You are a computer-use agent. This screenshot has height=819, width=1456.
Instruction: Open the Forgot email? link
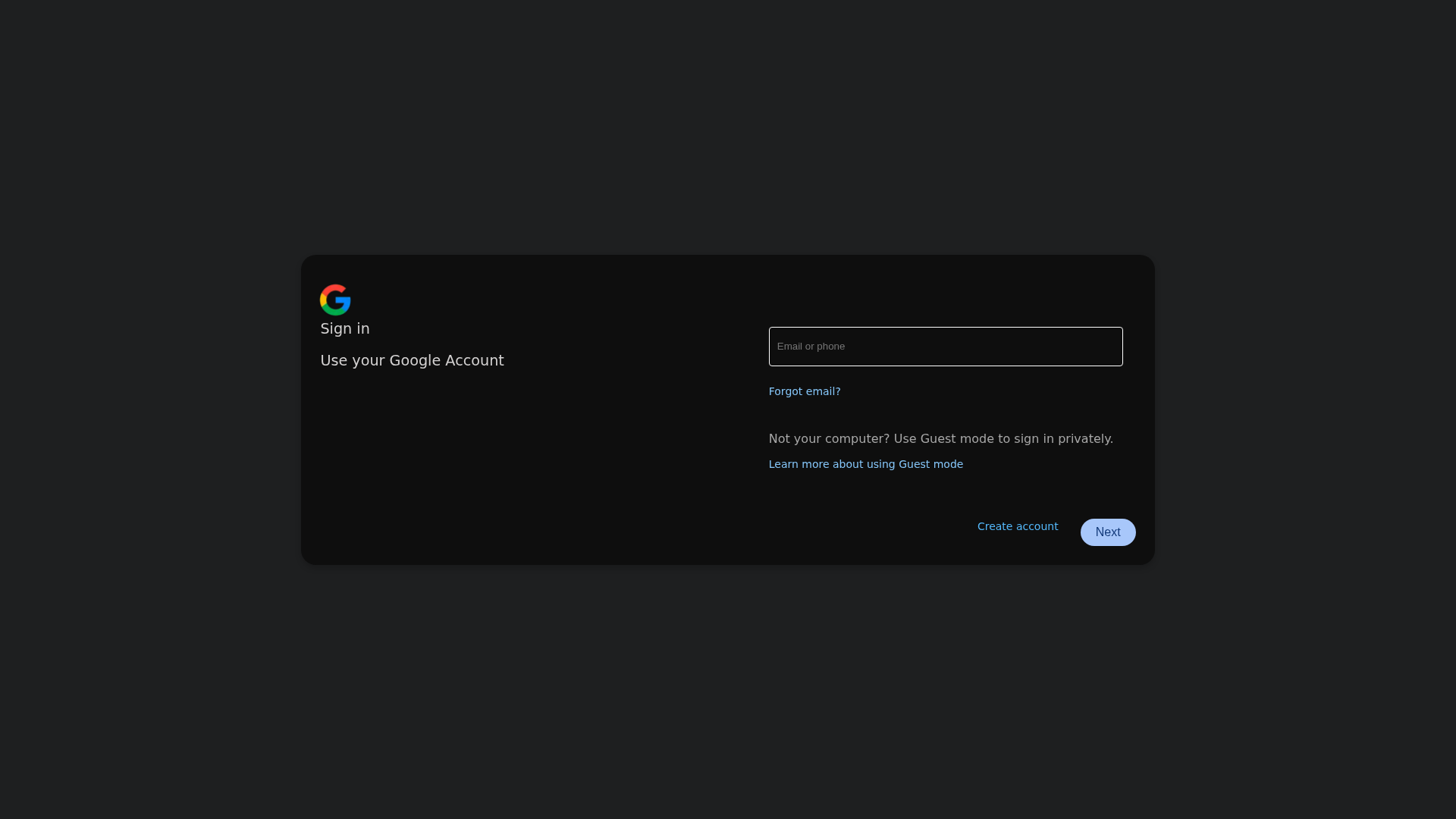point(805,391)
